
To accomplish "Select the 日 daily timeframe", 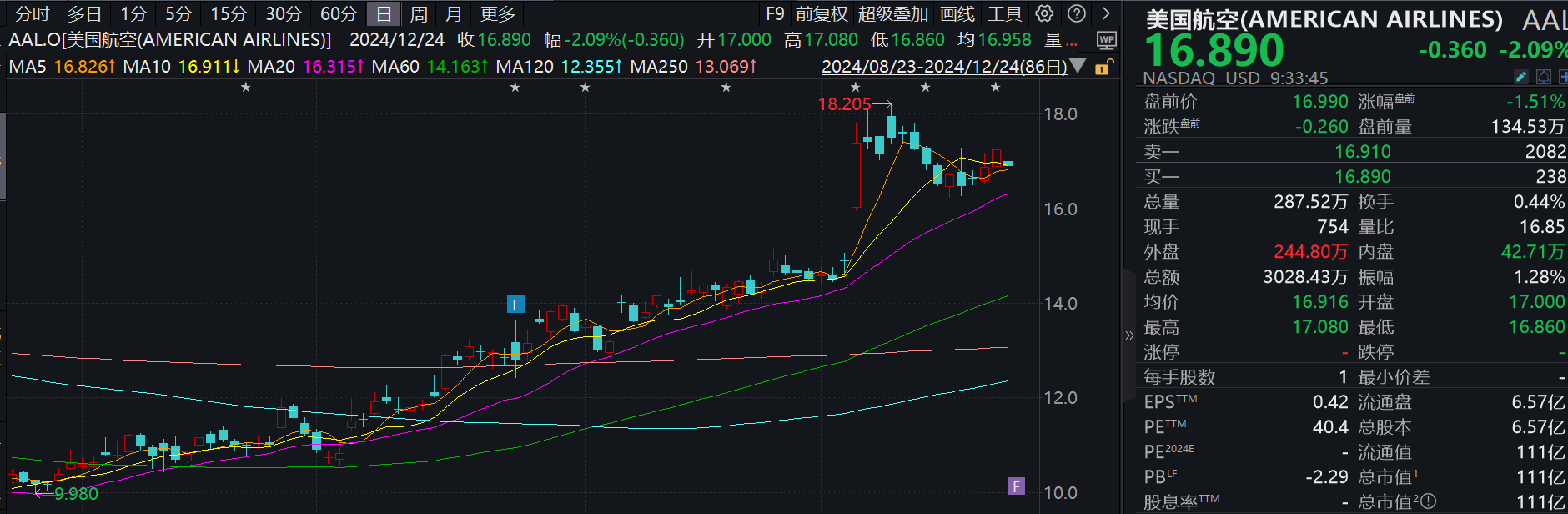I will pos(384,14).
